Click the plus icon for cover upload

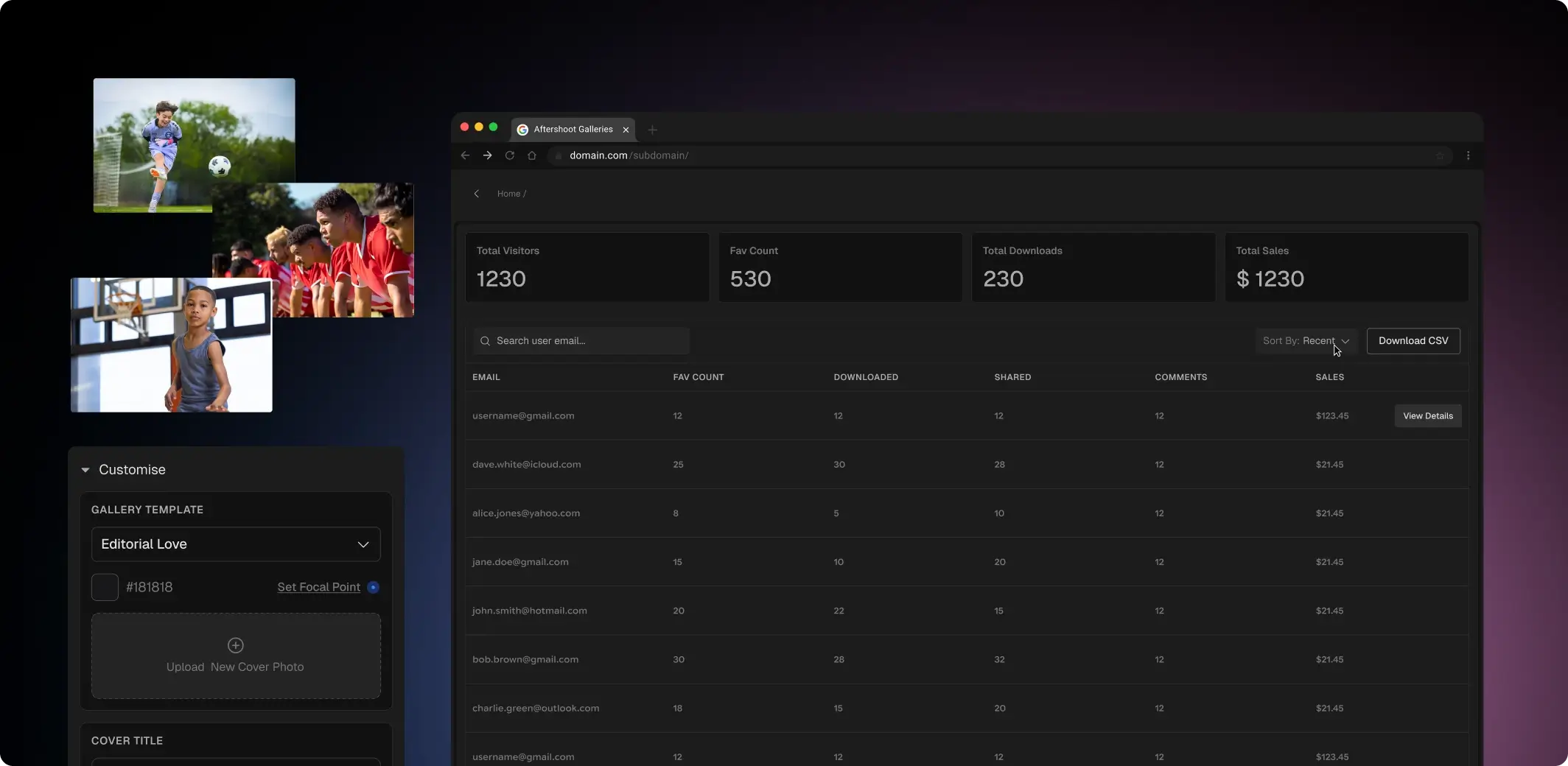click(236, 645)
